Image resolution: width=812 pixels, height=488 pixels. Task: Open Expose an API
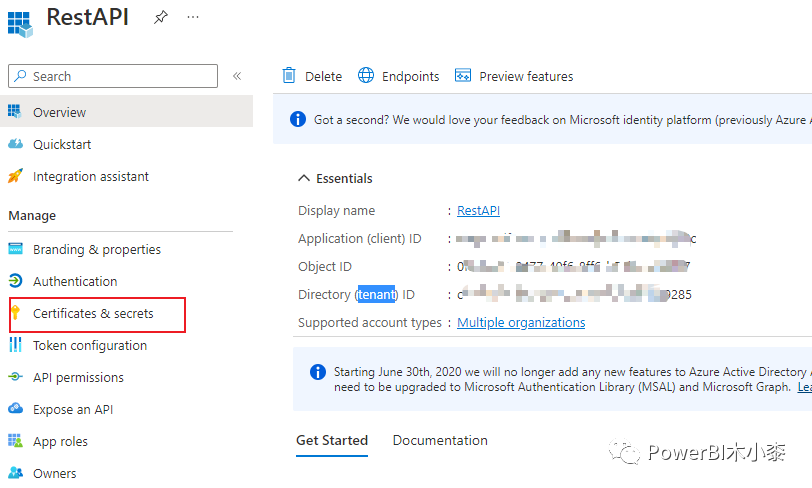tap(73, 410)
